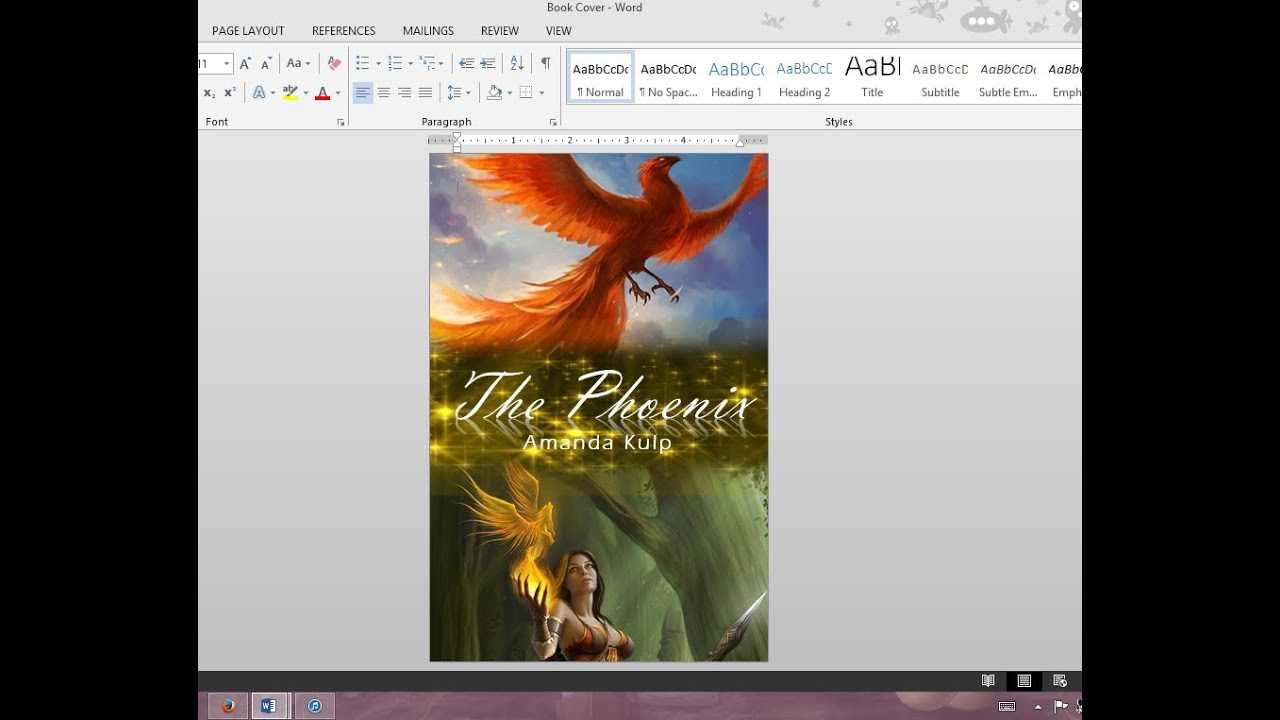Click line and paragraph spacing icon

click(454, 93)
